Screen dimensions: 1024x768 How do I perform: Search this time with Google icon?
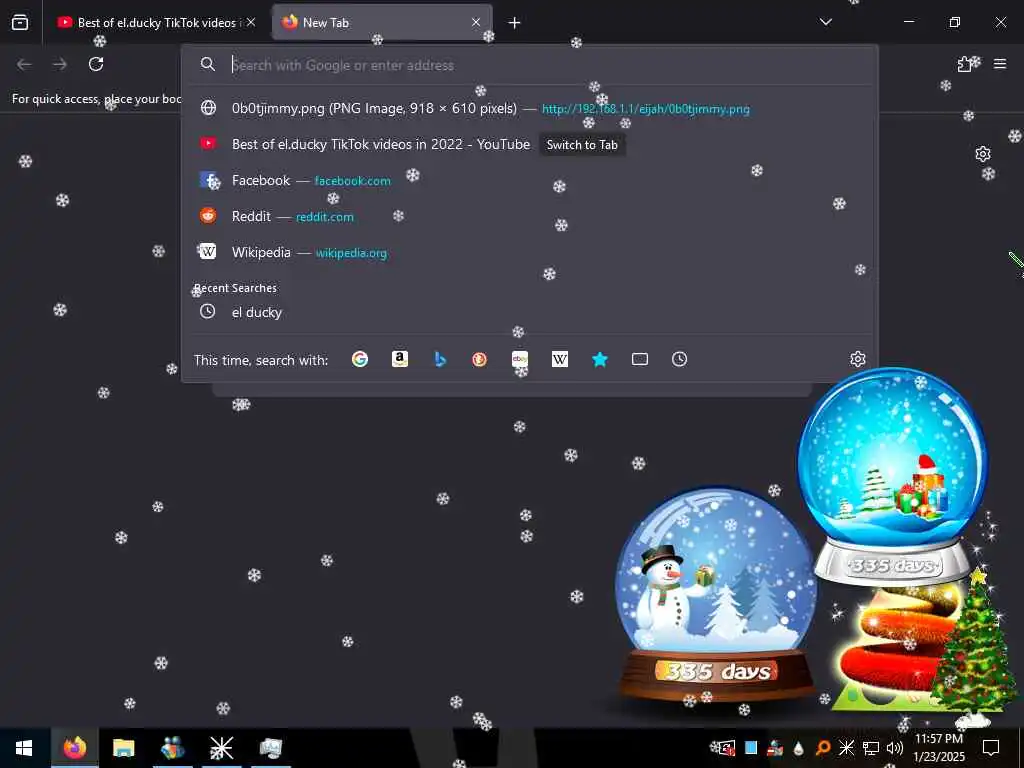click(x=360, y=359)
